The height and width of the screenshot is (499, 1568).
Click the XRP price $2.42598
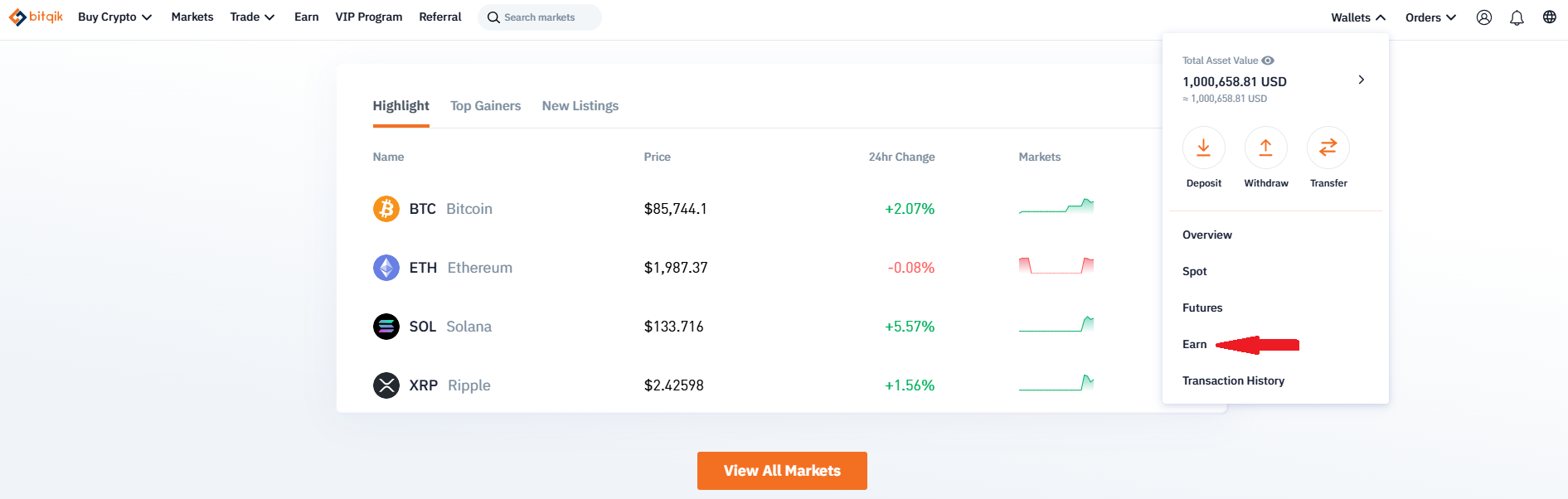click(674, 385)
